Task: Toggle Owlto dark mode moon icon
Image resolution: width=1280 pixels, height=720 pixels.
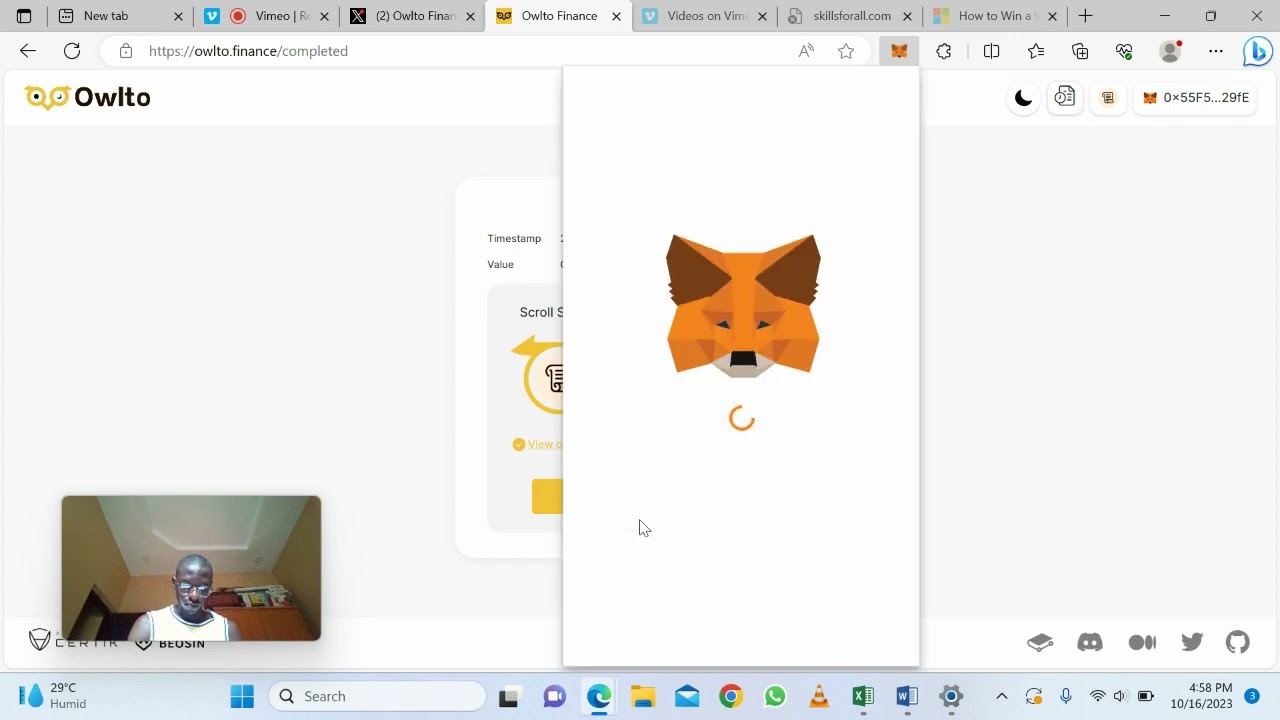Action: pos(1023,98)
